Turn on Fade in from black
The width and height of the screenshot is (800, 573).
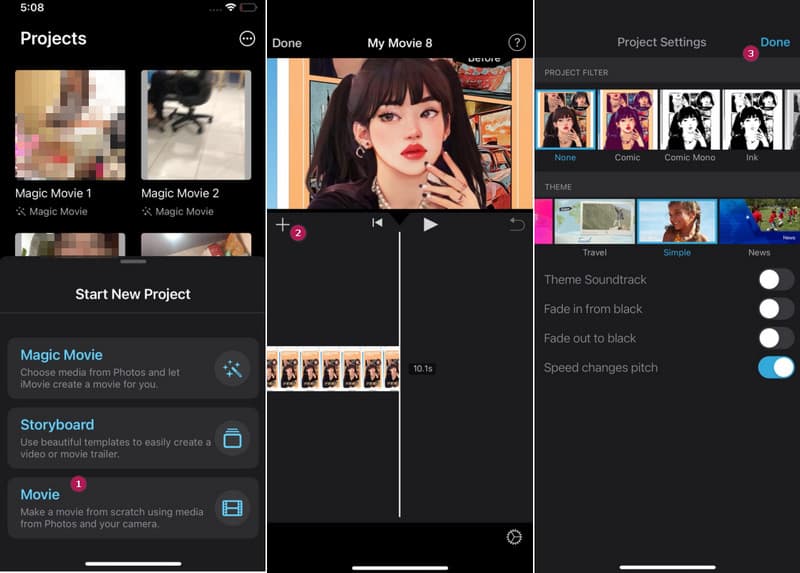click(776, 309)
